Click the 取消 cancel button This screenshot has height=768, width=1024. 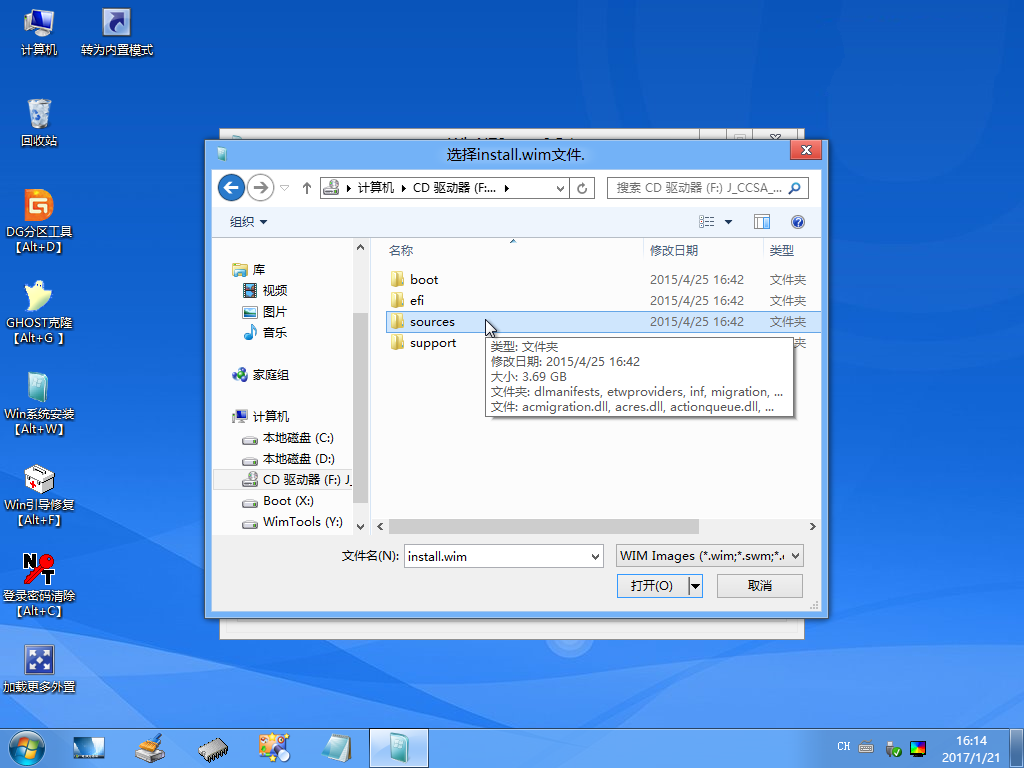(760, 586)
